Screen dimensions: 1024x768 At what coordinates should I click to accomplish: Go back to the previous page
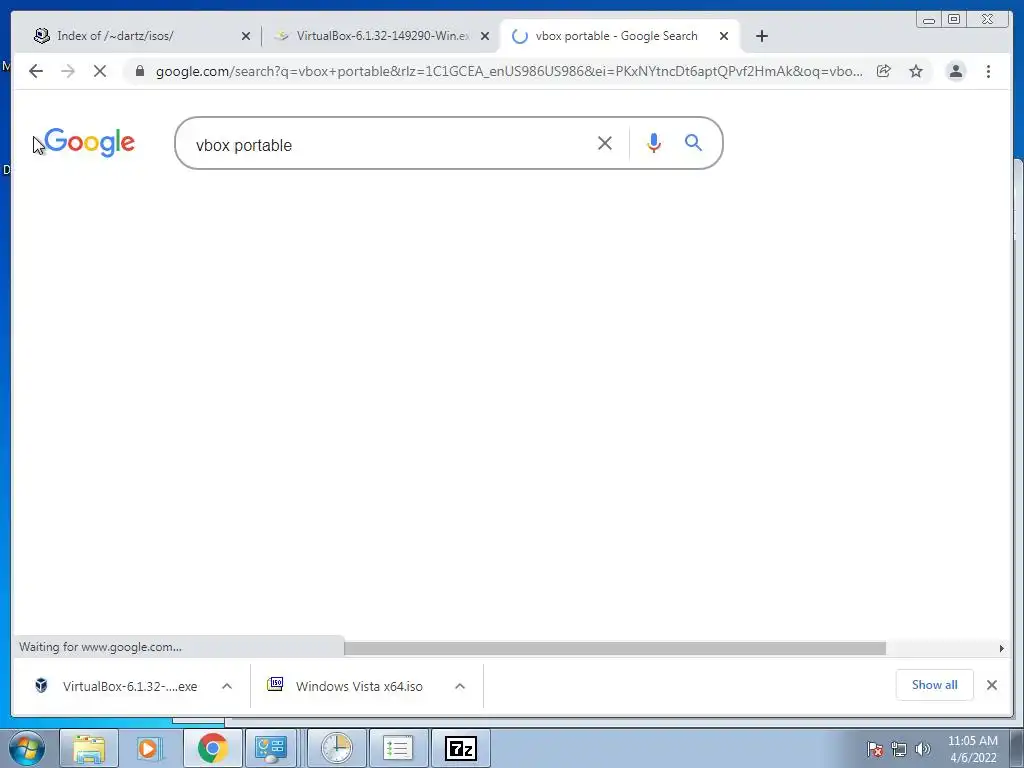pos(36,71)
